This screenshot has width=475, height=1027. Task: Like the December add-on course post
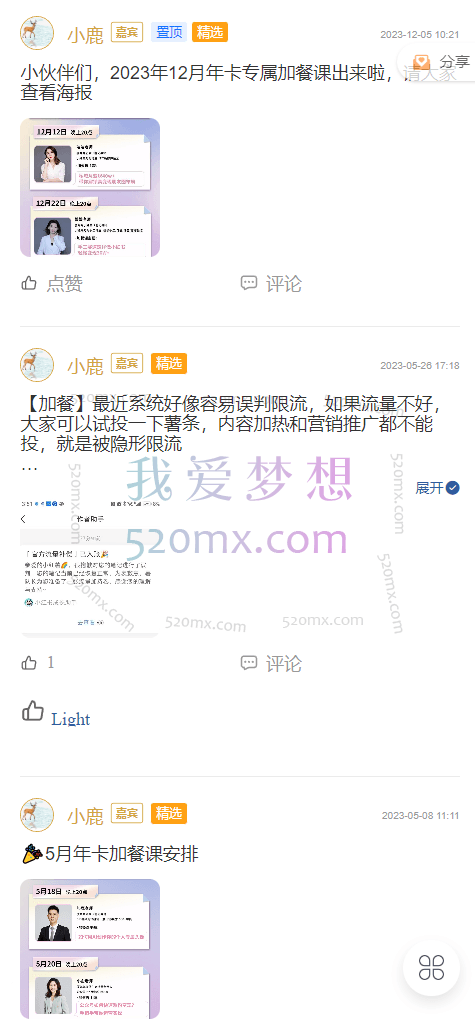pyautogui.click(x=52, y=284)
